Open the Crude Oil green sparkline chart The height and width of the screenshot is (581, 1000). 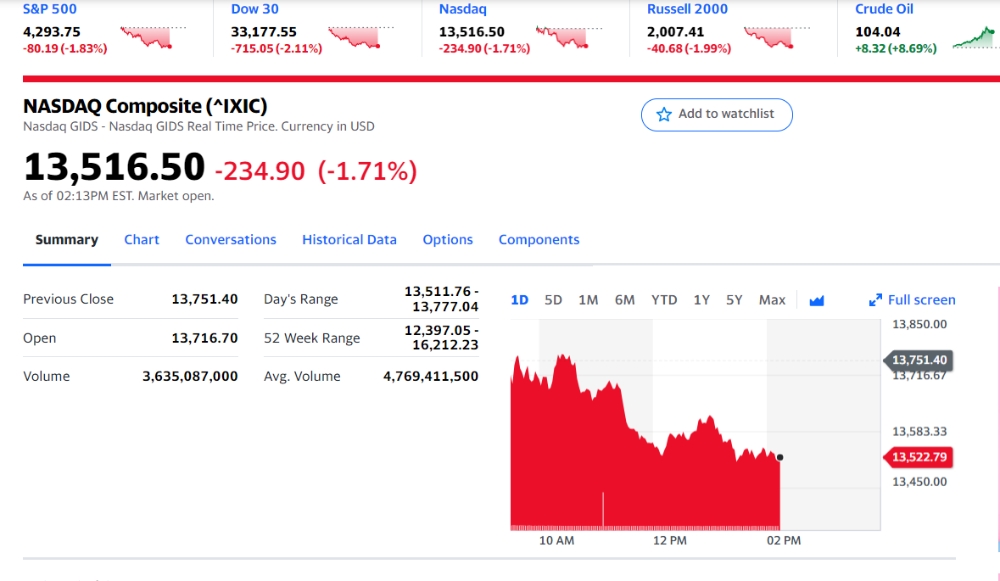(976, 38)
